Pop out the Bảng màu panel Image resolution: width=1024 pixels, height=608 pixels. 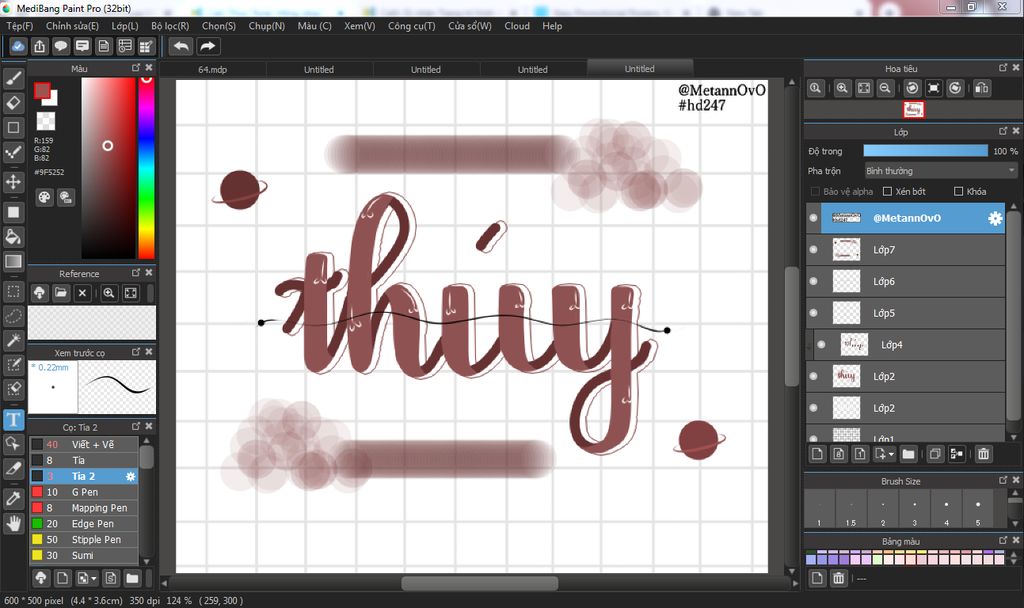[x=1003, y=540]
